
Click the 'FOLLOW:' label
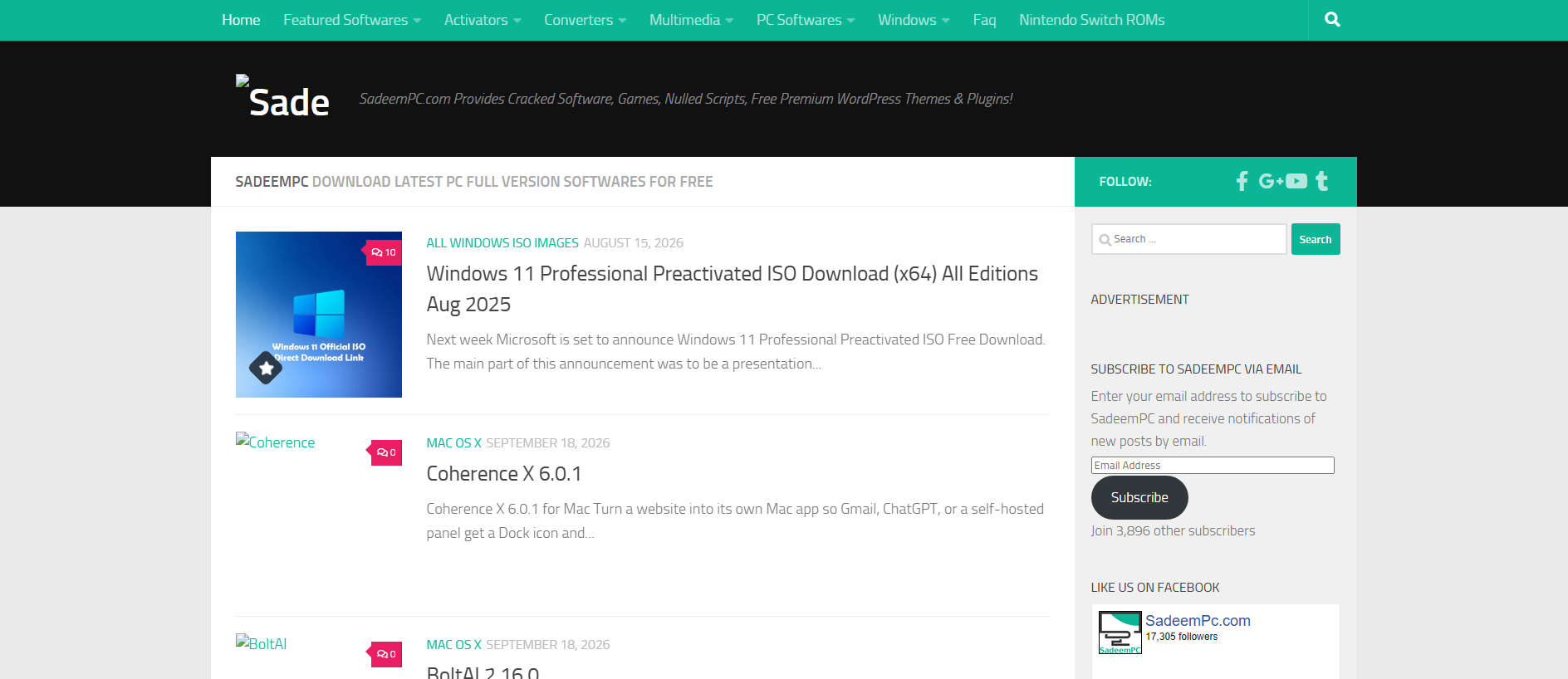pos(1125,182)
